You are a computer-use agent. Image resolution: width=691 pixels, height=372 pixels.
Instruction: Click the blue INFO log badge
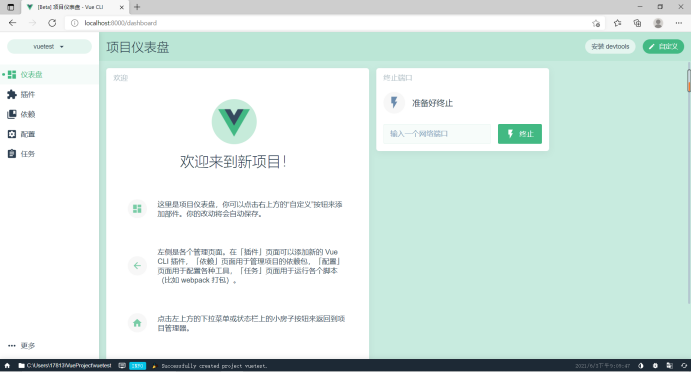[x=137, y=365]
